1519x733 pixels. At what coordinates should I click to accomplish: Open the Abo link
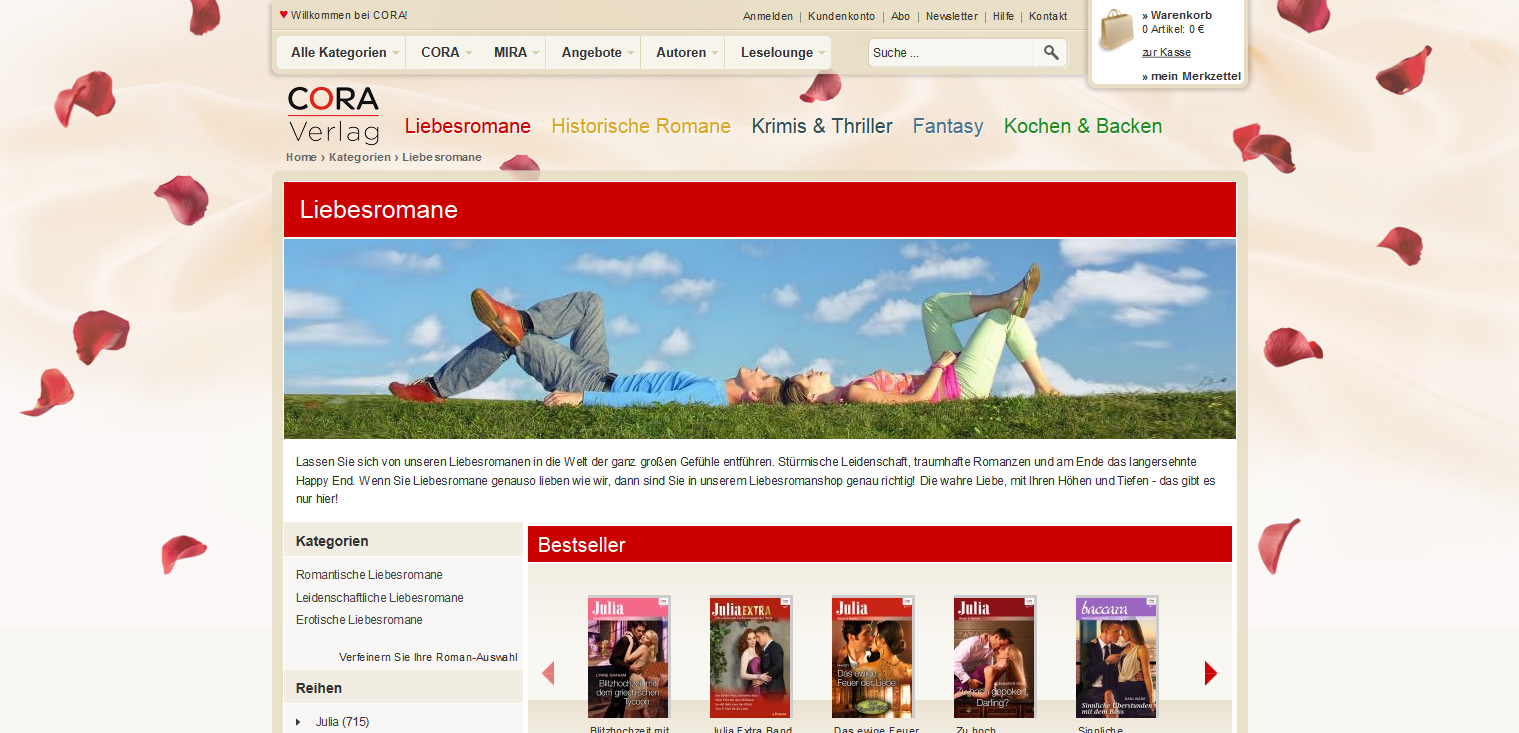(901, 16)
